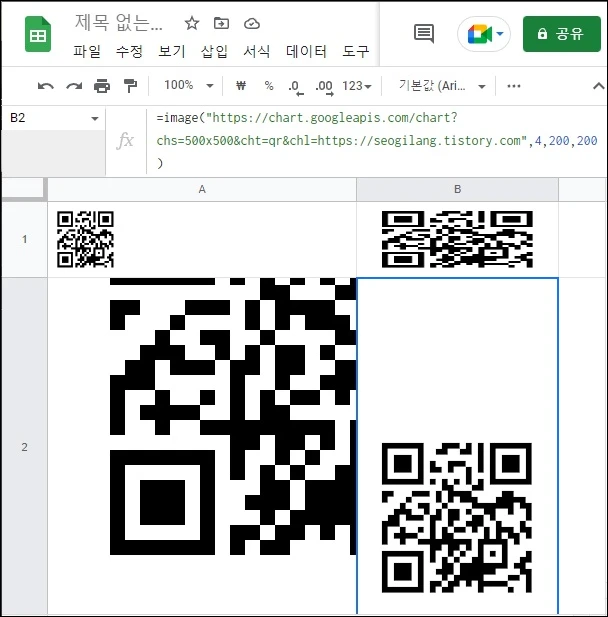Open the 123 number format dropdown
Screen dimensions: 608x617
[x=357, y=86]
